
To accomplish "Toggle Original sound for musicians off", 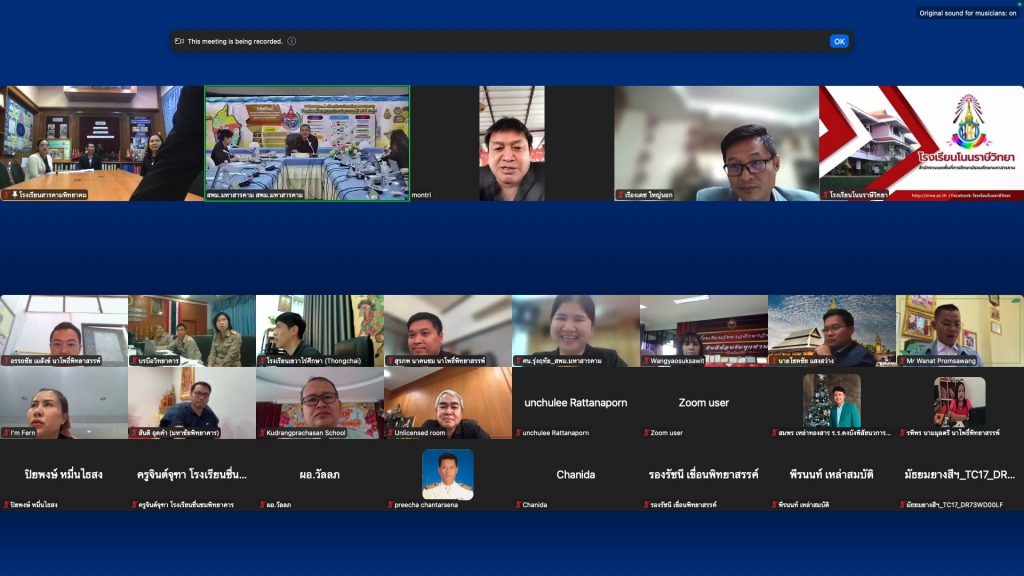I will click(967, 13).
